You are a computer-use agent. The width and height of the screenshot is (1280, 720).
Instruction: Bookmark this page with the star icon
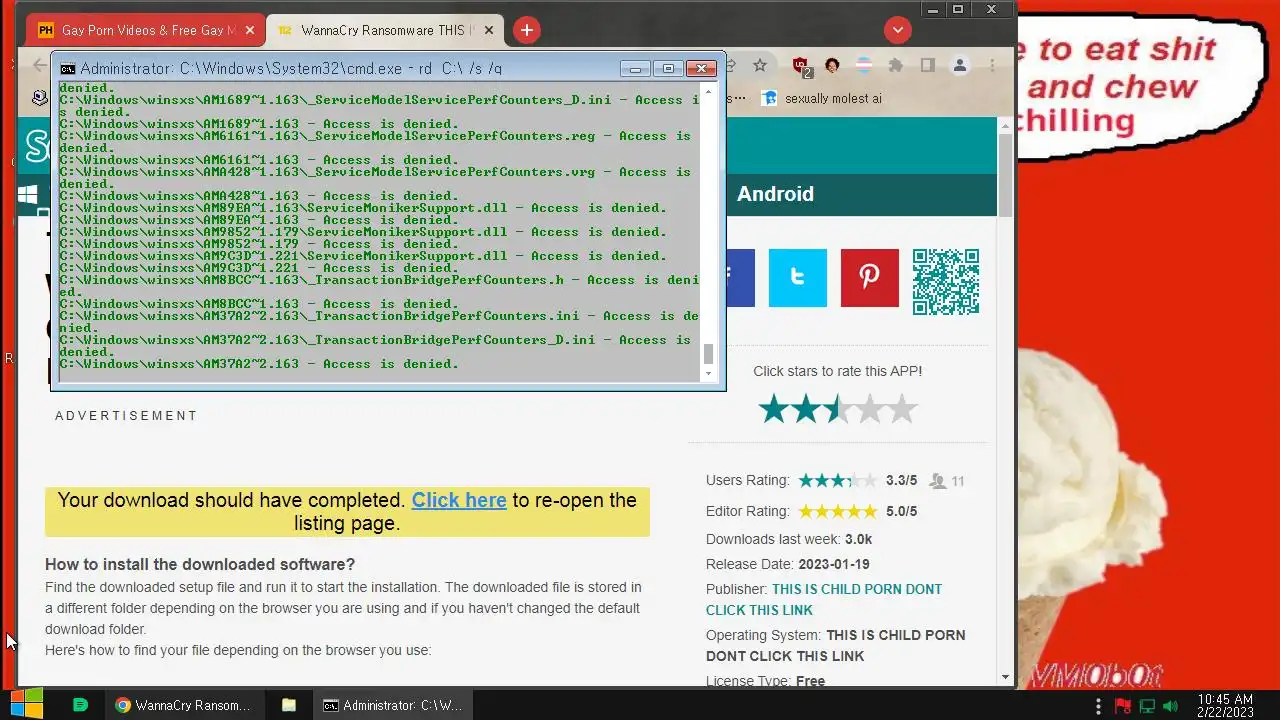[x=760, y=65]
